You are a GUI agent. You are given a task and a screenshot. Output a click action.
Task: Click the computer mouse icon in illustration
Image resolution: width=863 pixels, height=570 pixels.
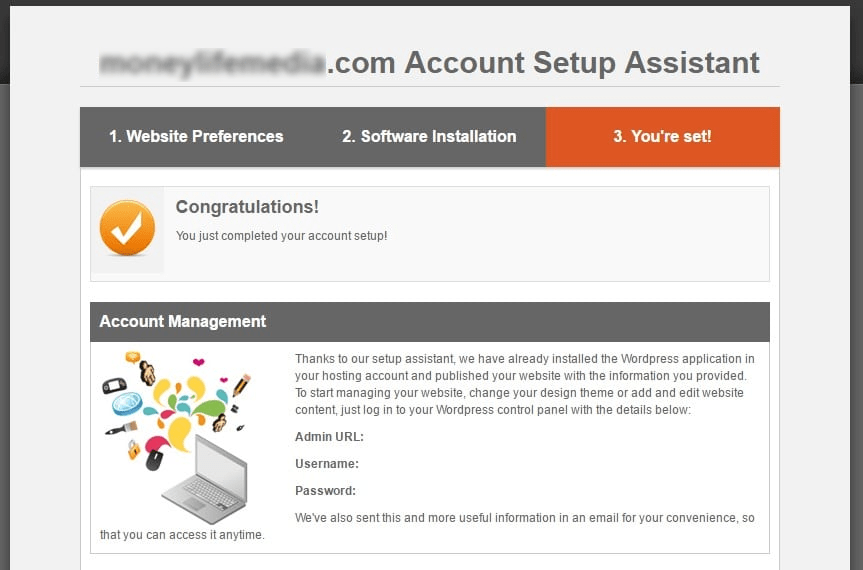point(154,459)
